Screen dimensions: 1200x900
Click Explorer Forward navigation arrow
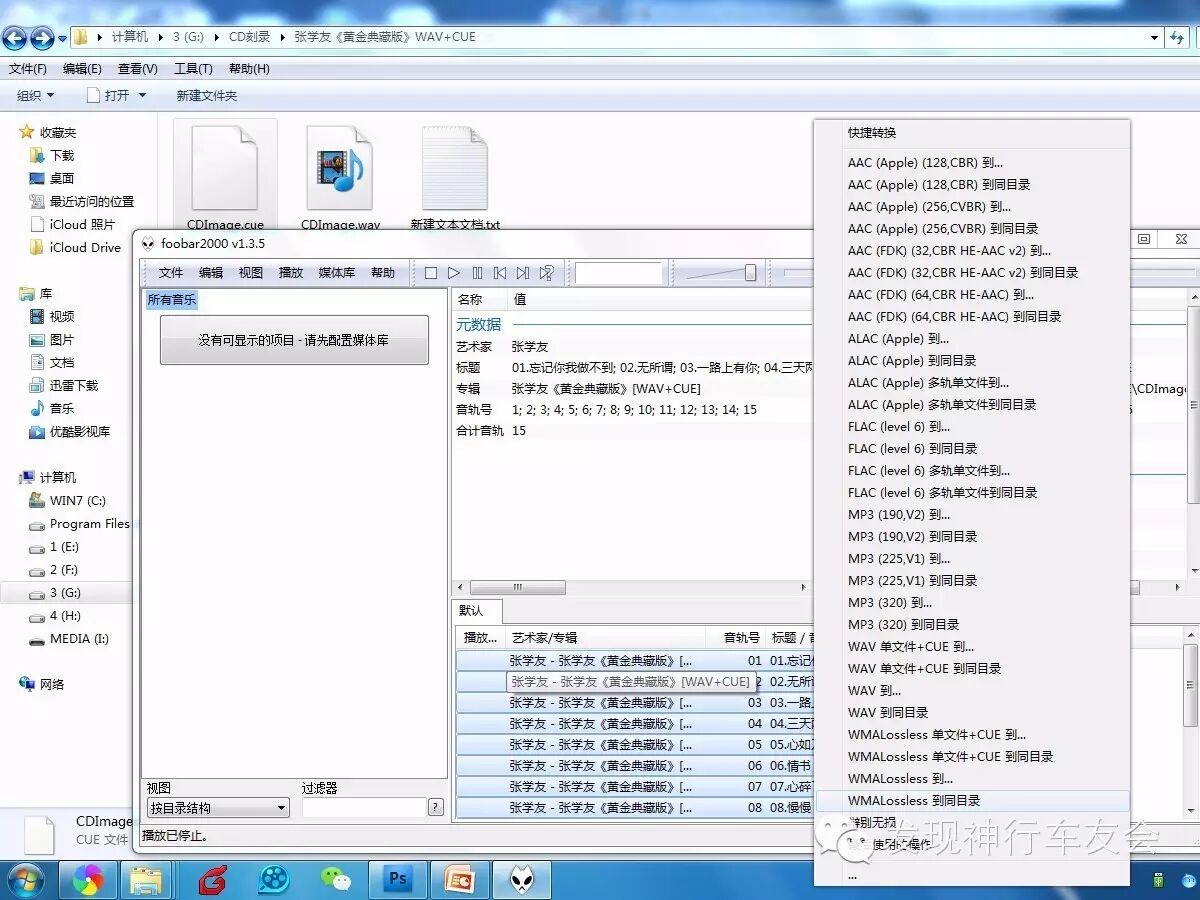pos(42,38)
